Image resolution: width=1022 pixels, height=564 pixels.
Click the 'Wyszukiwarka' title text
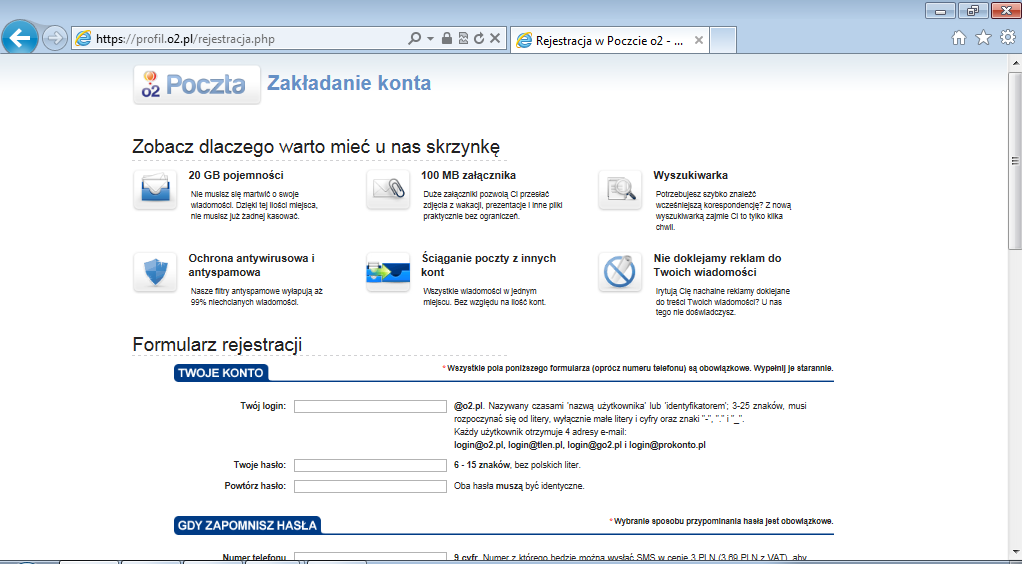(x=691, y=175)
